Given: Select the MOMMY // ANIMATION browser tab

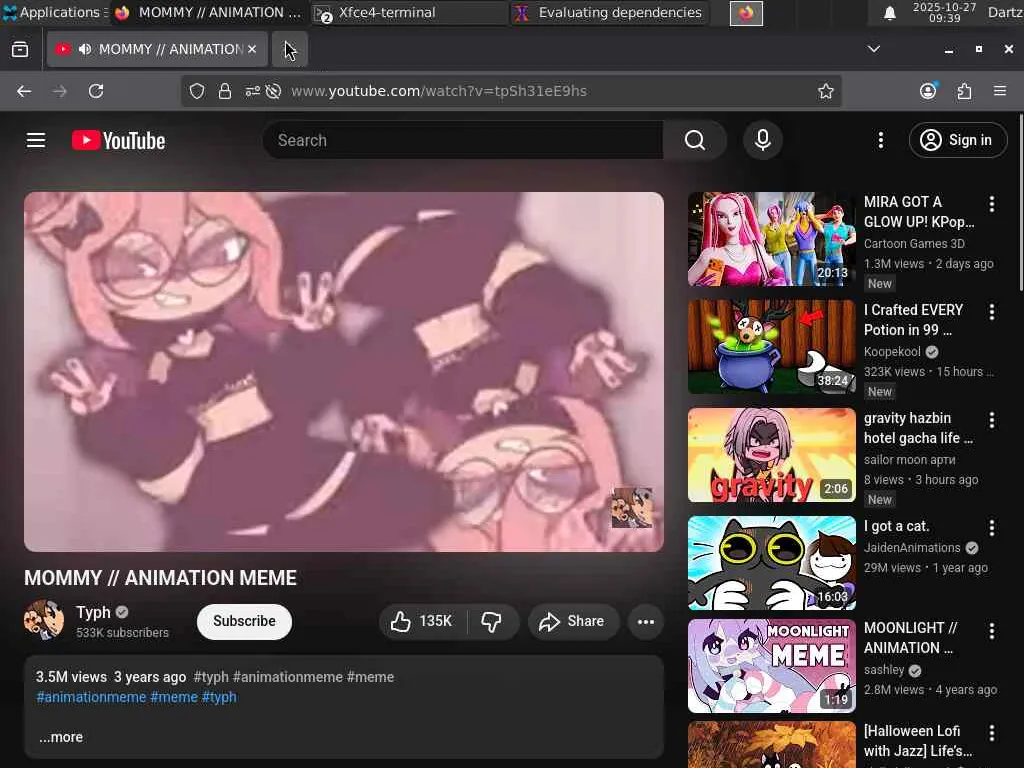Looking at the screenshot, I should point(157,50).
